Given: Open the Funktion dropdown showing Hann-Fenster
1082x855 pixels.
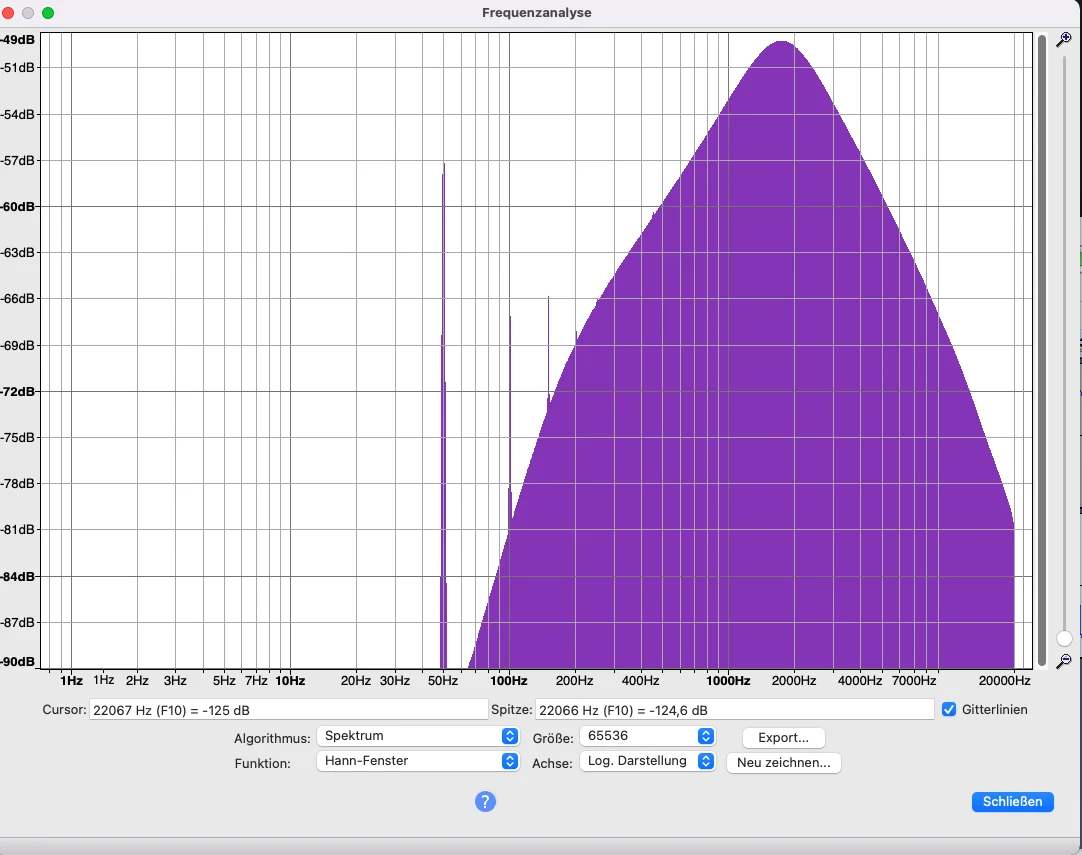Looking at the screenshot, I should click(418, 761).
